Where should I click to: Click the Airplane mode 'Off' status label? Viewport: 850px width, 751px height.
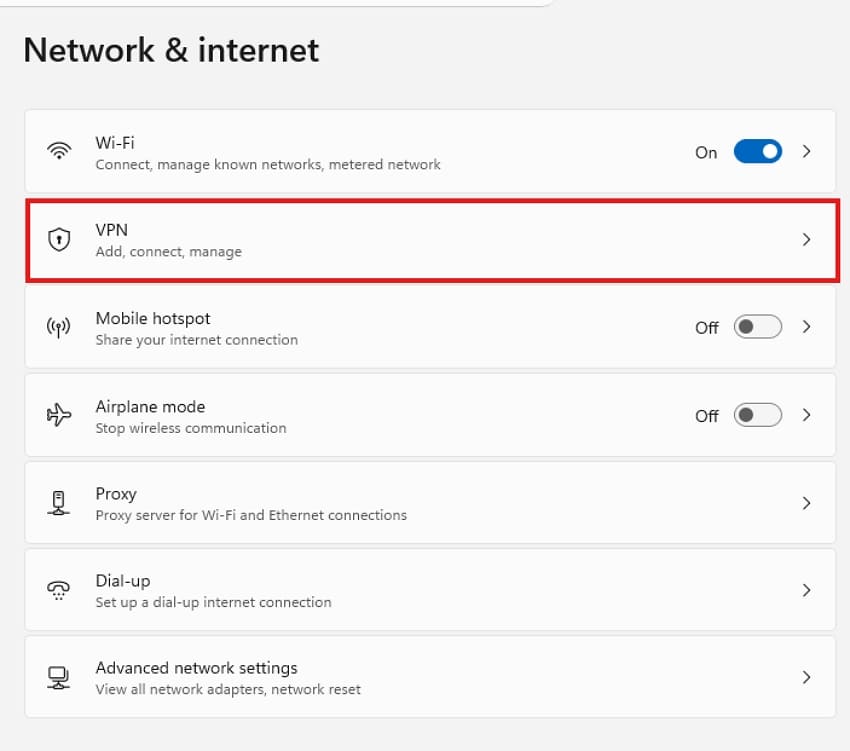(707, 416)
